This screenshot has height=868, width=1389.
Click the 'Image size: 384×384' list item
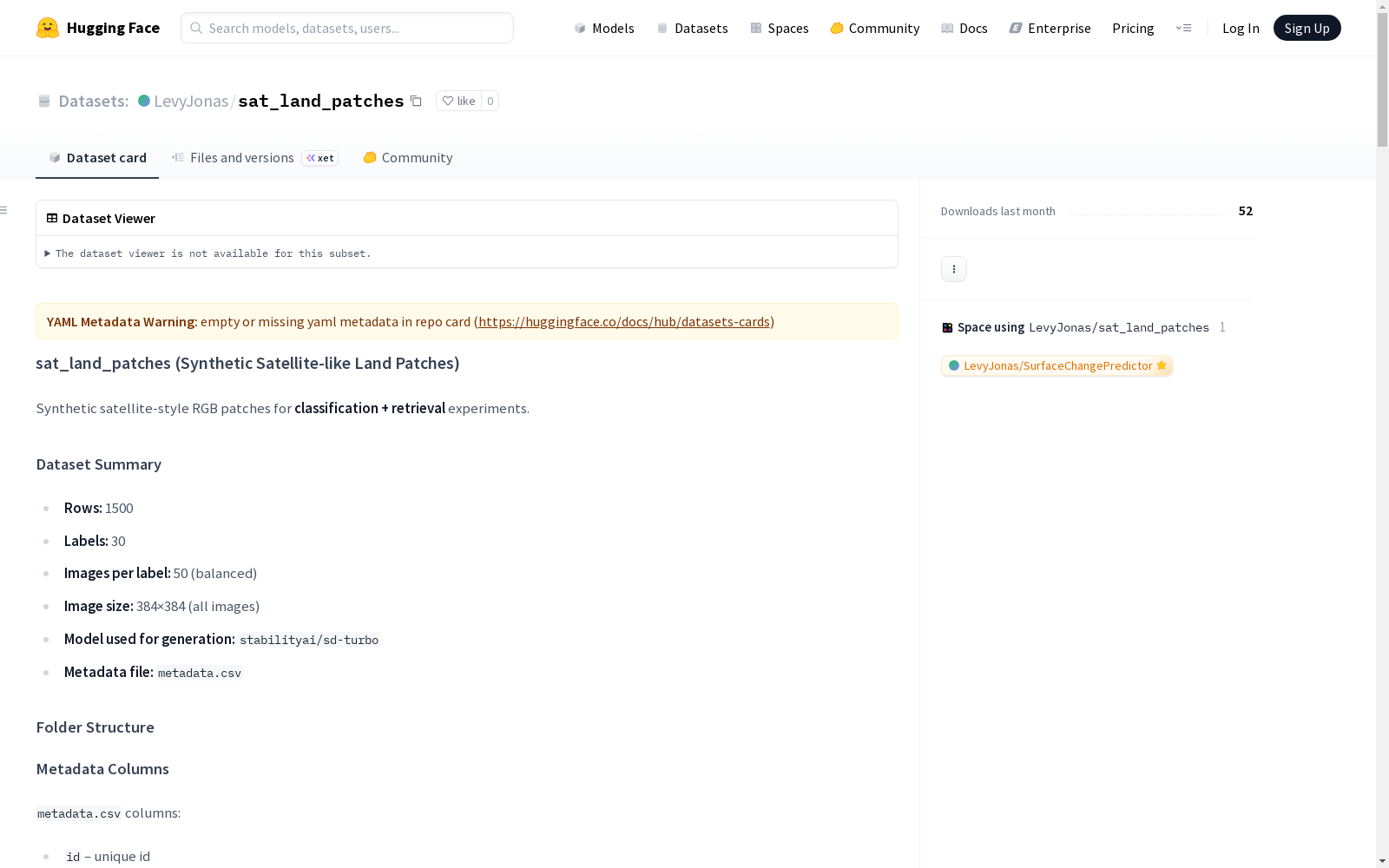[x=161, y=606]
